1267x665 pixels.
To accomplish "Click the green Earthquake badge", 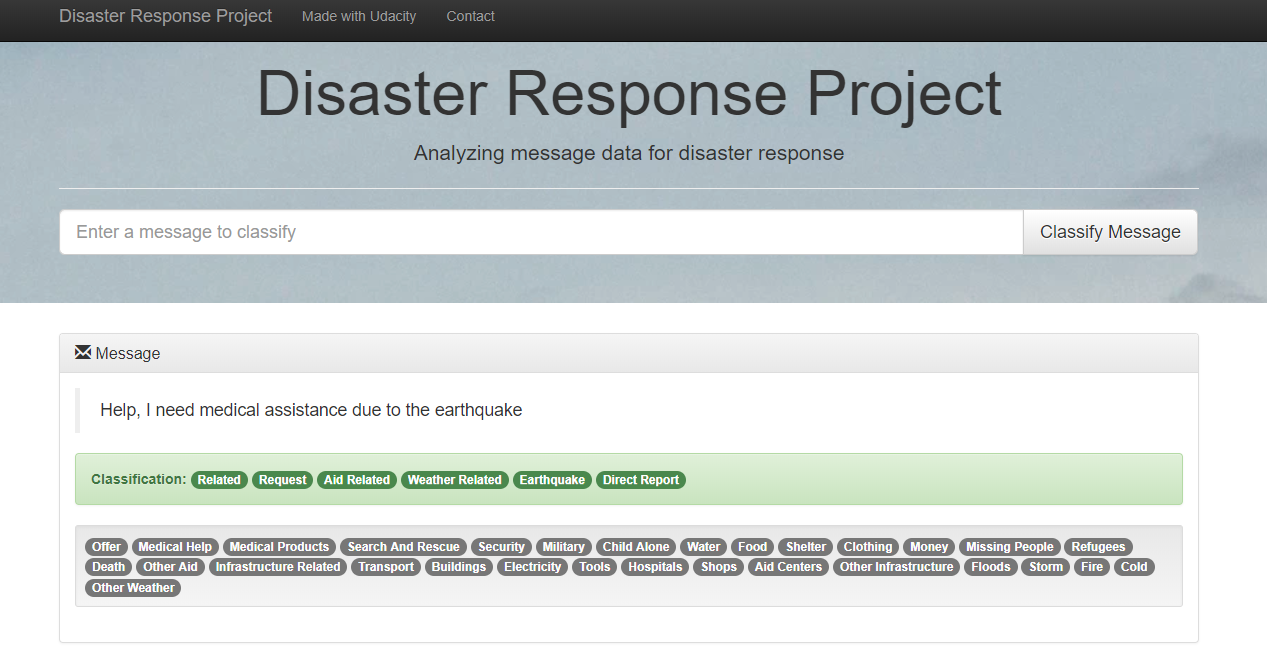I will [x=552, y=480].
